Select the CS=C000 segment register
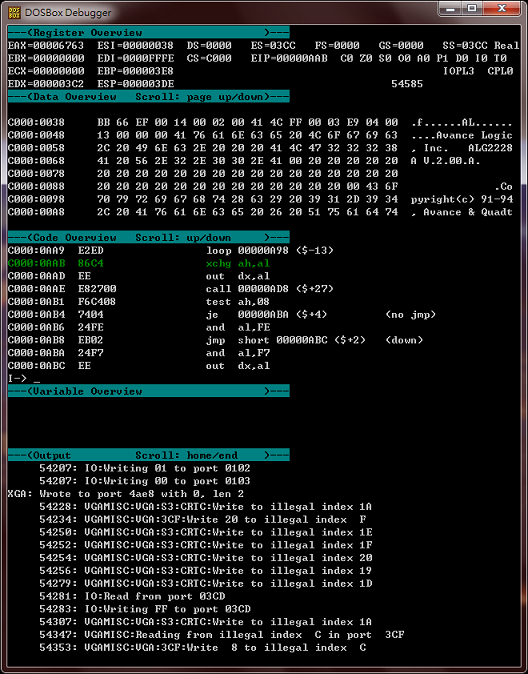528x674 pixels. [x=209, y=58]
